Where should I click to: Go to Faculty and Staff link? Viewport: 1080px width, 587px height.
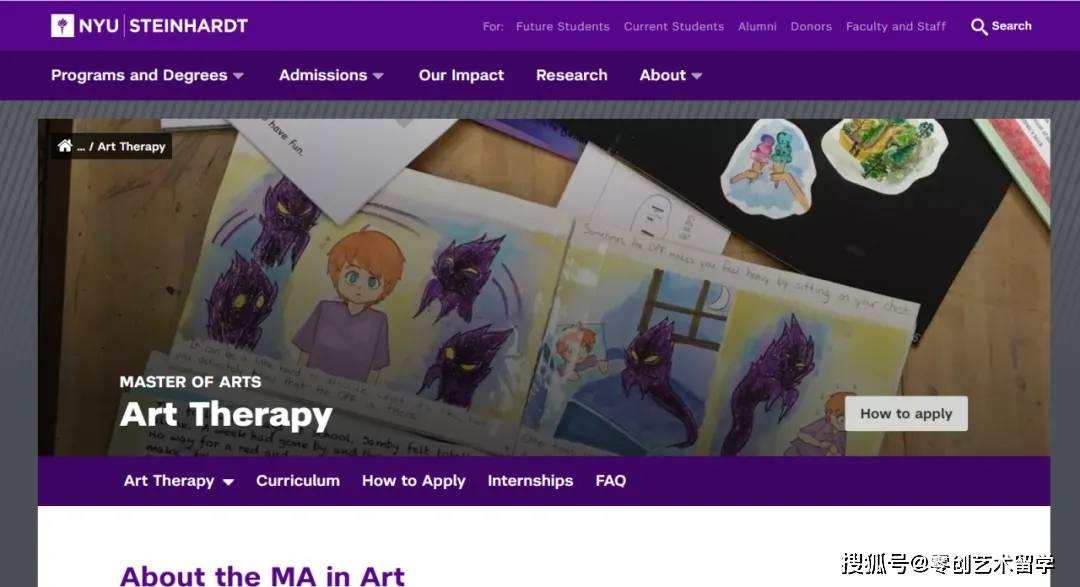click(895, 26)
